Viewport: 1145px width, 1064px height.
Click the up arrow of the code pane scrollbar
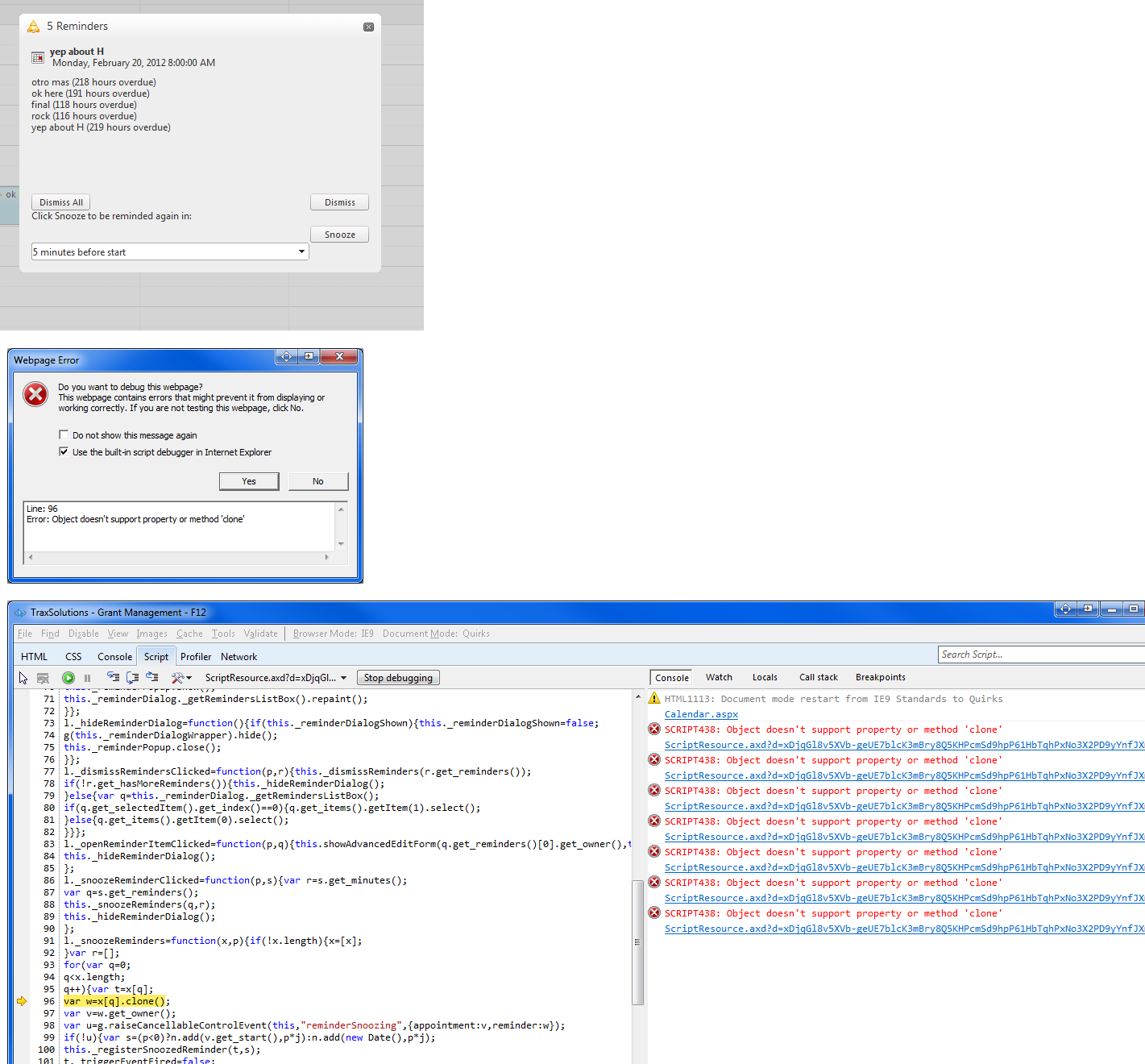tap(638, 696)
